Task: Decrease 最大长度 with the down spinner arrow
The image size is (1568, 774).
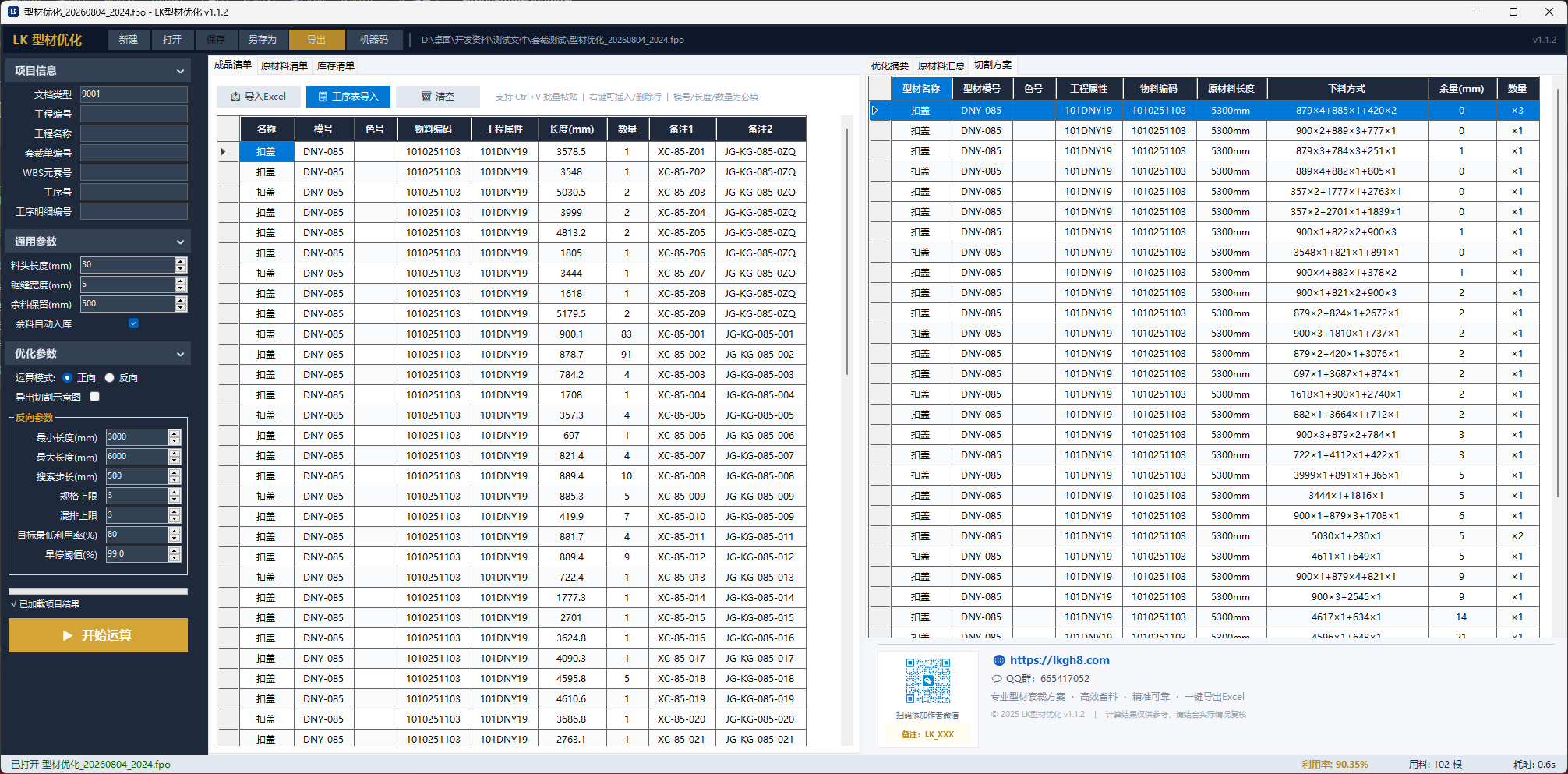Action: pos(175,461)
